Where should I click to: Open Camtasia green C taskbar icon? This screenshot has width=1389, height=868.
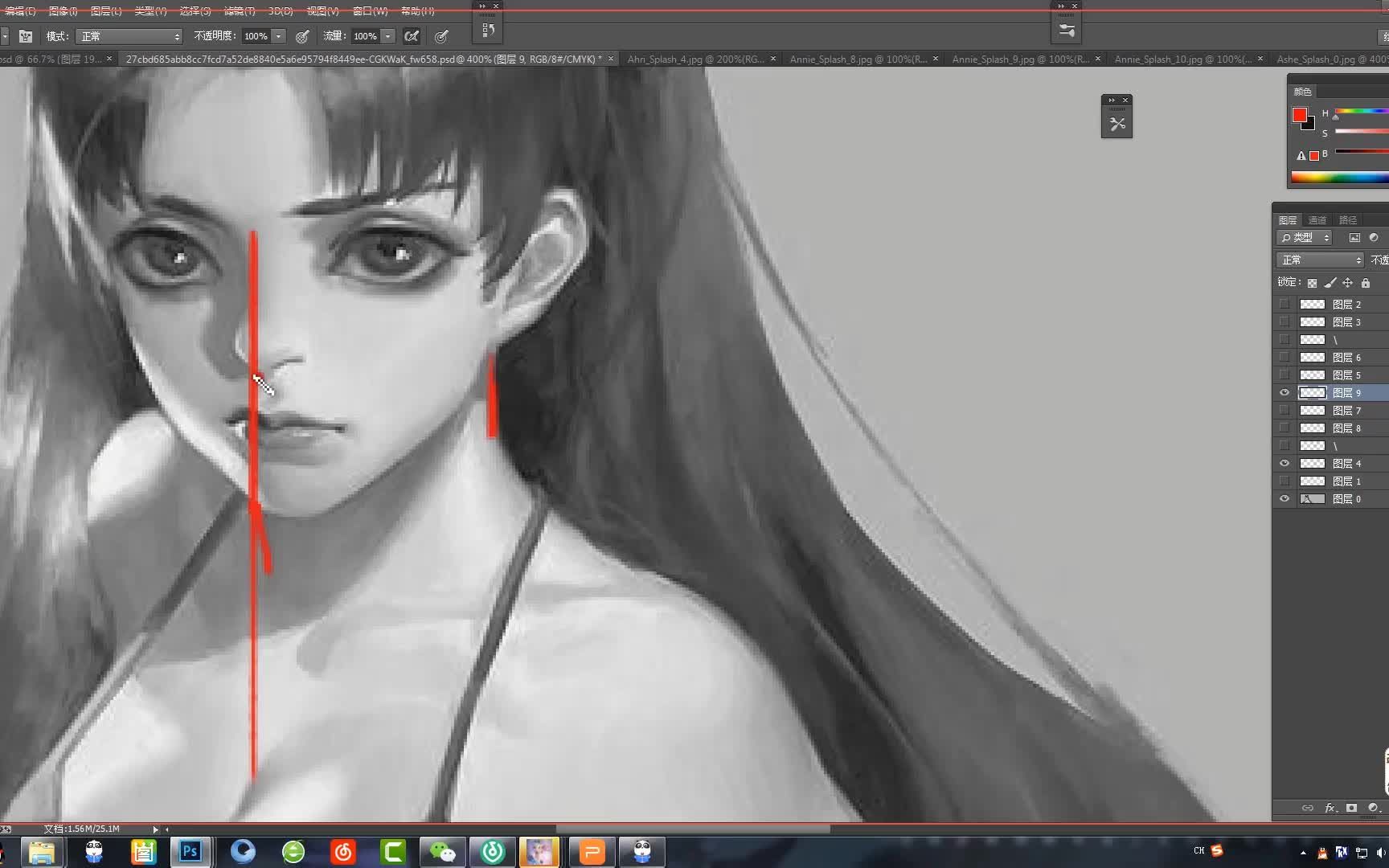pos(393,851)
